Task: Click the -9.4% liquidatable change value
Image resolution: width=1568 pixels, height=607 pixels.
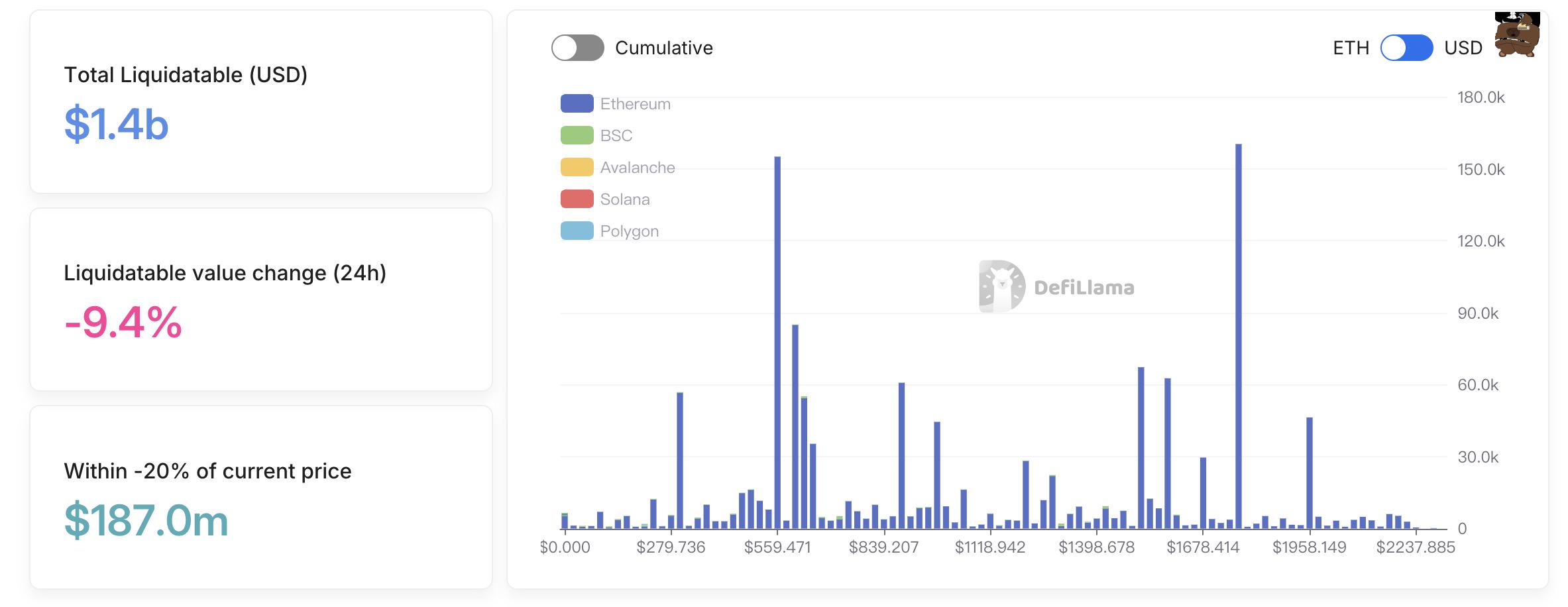Action: [123, 322]
